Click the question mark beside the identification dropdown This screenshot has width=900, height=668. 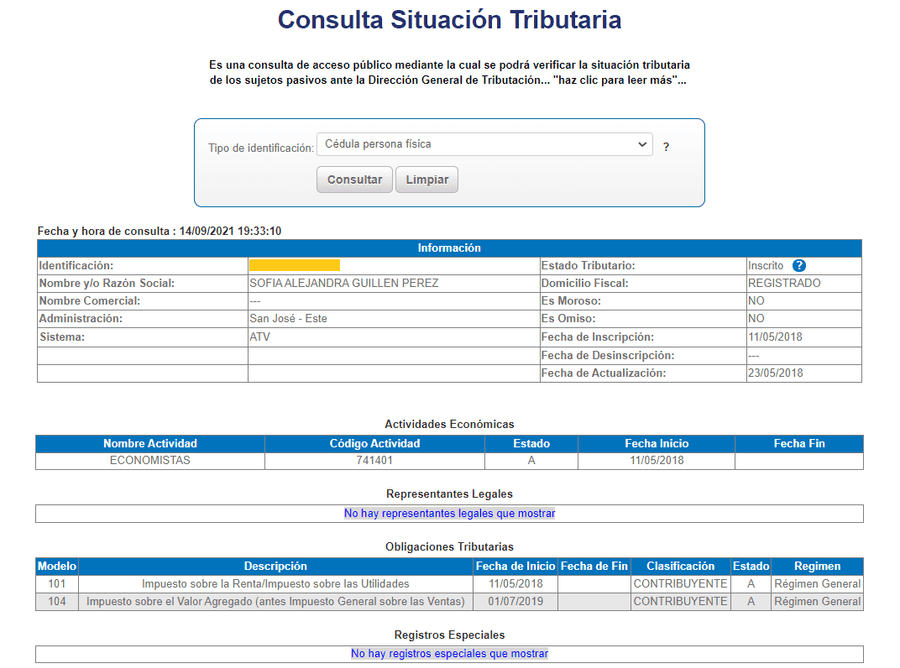coord(666,147)
